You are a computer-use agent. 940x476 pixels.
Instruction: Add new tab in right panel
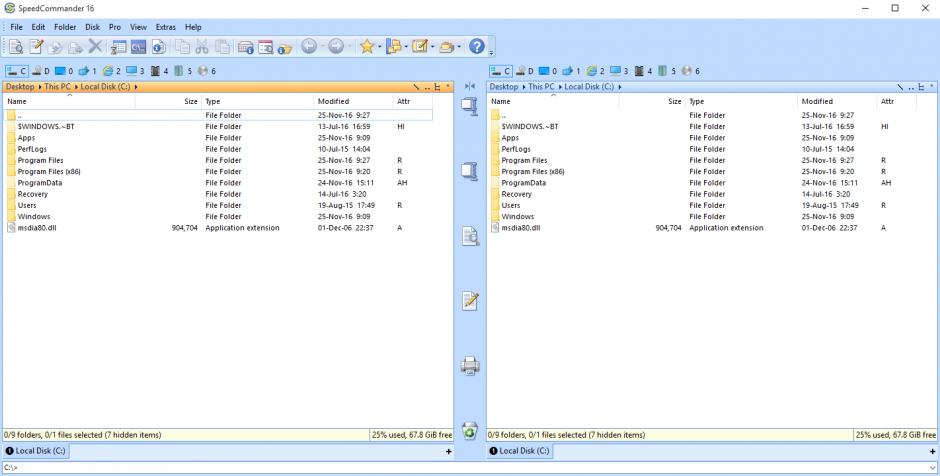pos(932,451)
